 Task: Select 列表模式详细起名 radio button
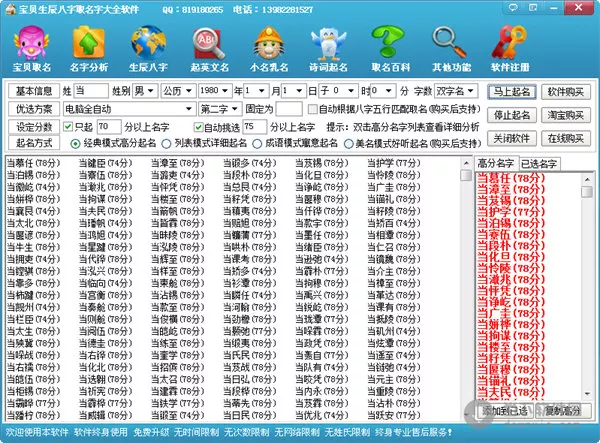166,143
